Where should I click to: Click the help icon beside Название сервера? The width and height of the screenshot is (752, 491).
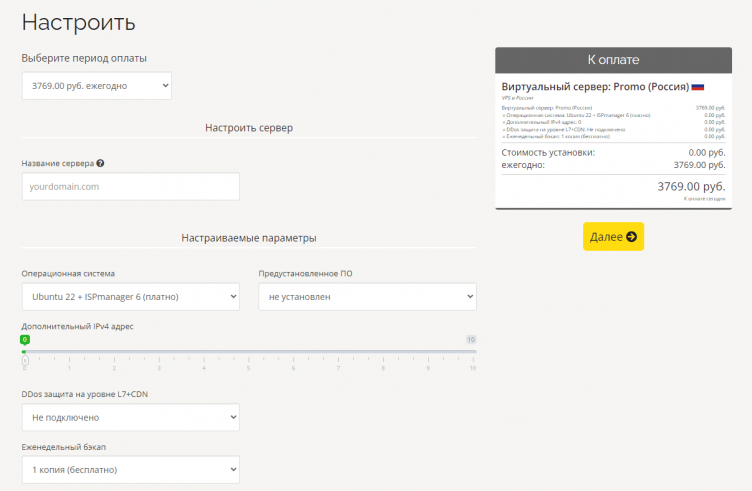click(101, 163)
